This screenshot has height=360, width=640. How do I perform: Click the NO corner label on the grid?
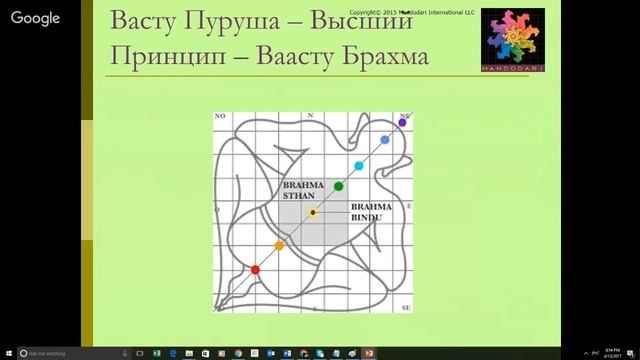coord(220,116)
